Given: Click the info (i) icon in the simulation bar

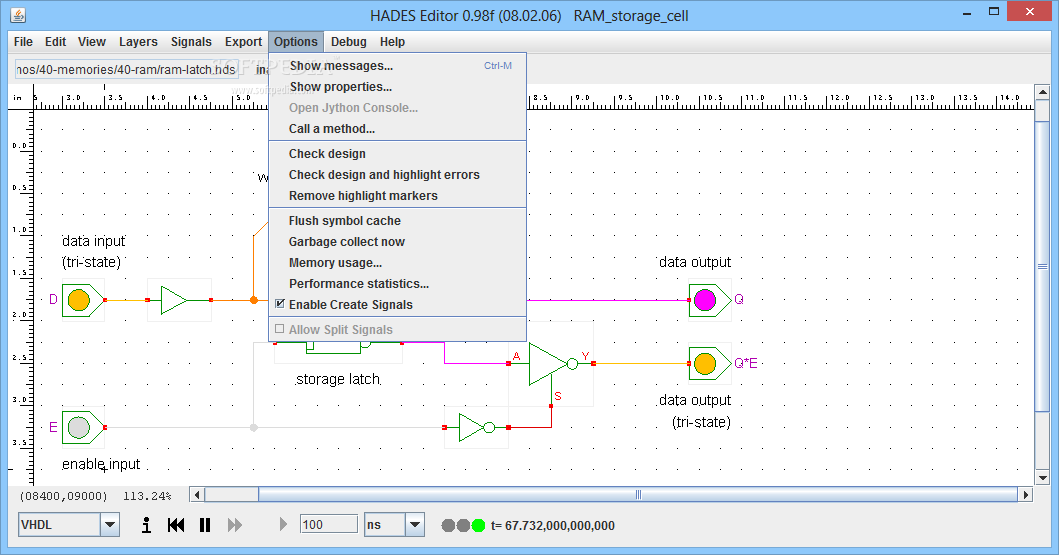Looking at the screenshot, I should tap(146, 525).
